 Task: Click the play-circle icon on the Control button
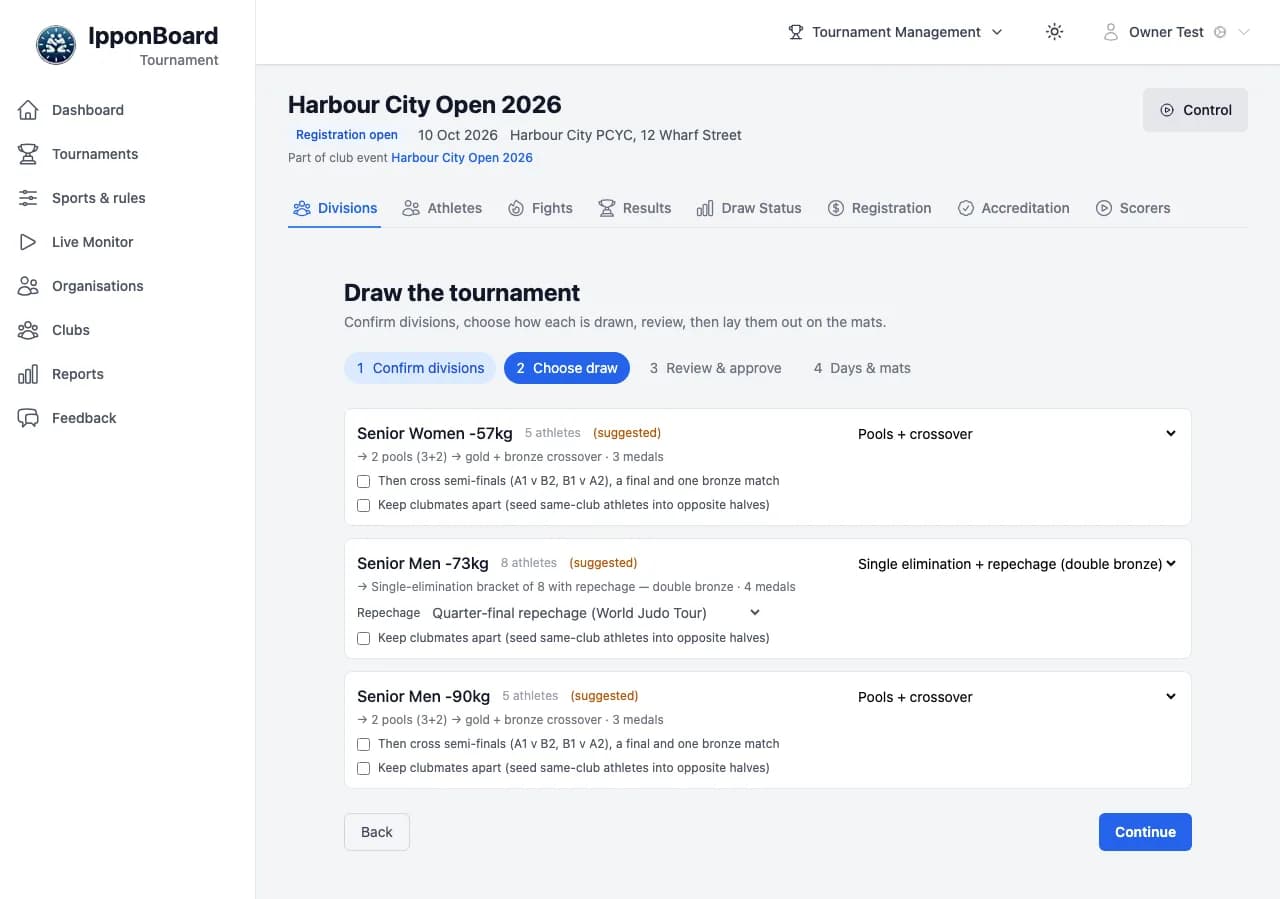pyautogui.click(x=1167, y=110)
